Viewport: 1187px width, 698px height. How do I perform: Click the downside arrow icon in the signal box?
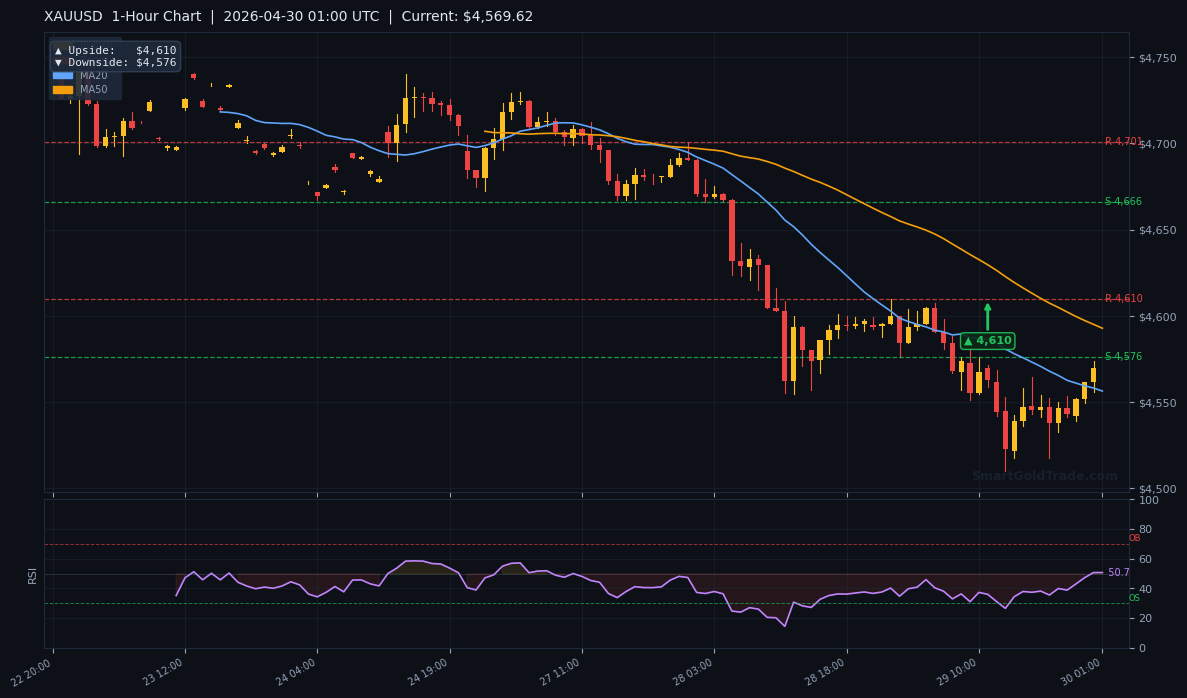click(x=58, y=62)
